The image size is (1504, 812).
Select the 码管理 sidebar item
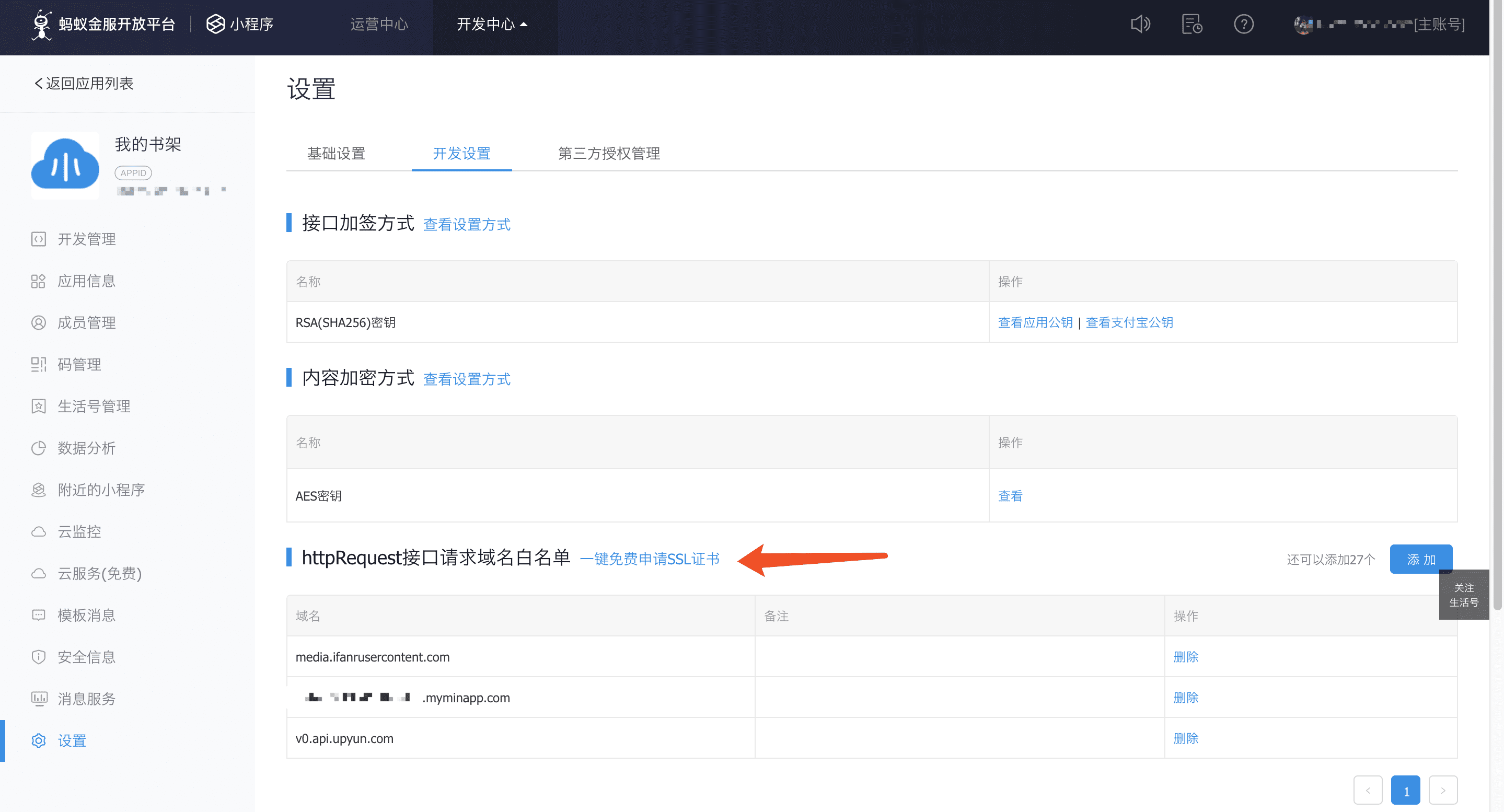(x=79, y=364)
